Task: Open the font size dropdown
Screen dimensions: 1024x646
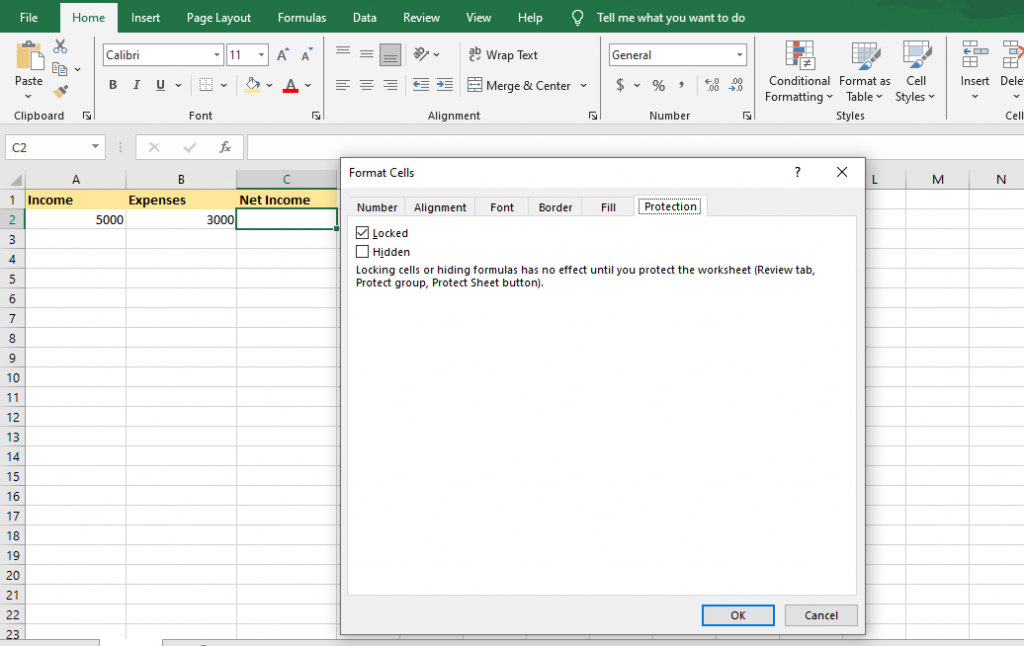Action: click(262, 55)
